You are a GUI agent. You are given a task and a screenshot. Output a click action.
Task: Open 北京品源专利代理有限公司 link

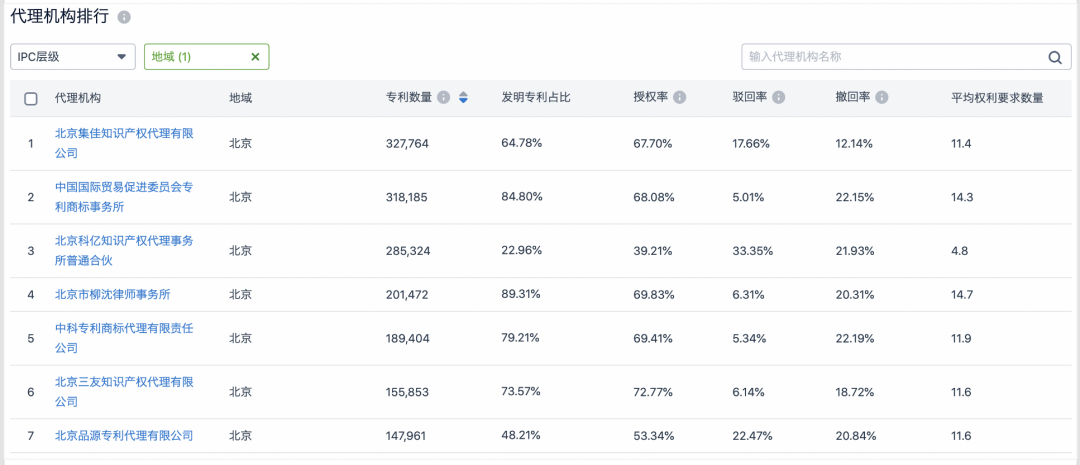[x=123, y=435]
